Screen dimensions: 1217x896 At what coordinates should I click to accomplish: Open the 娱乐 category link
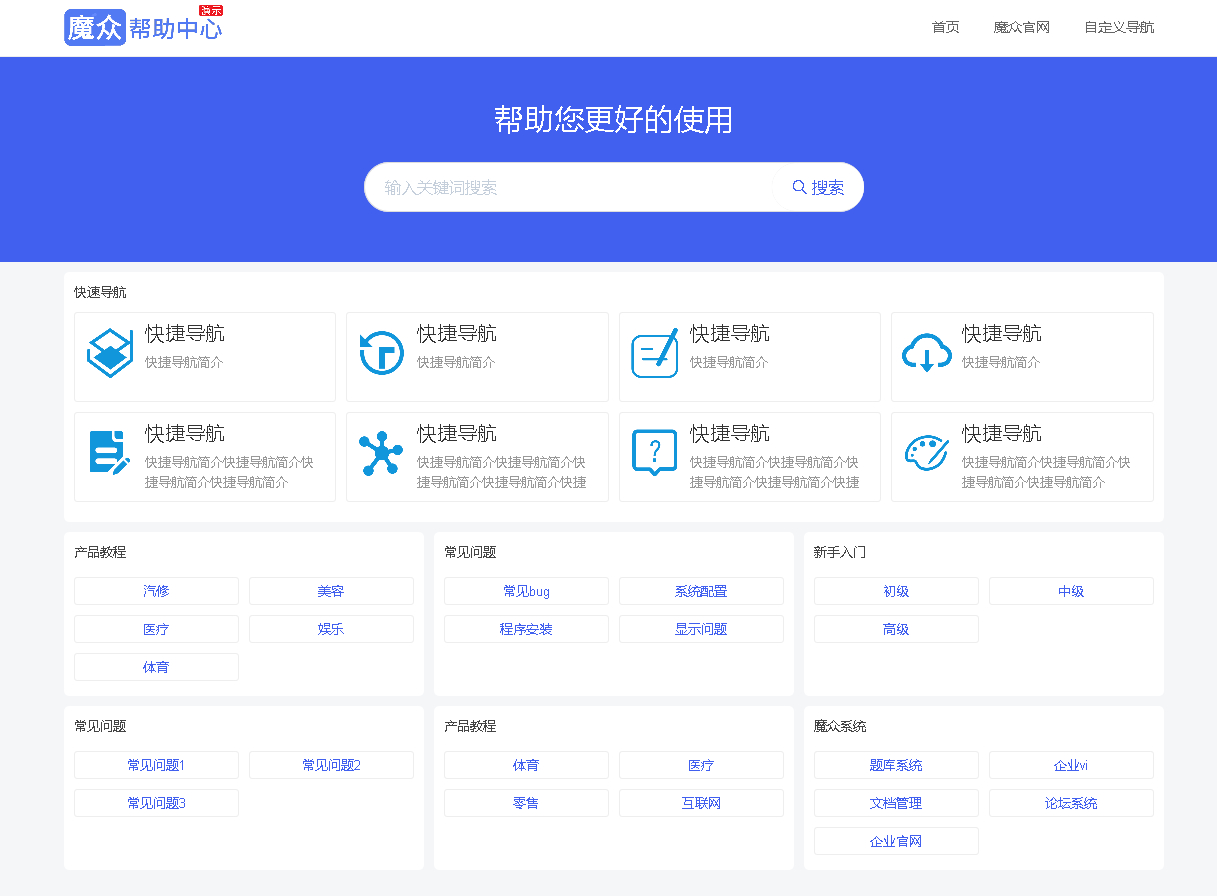click(x=331, y=629)
